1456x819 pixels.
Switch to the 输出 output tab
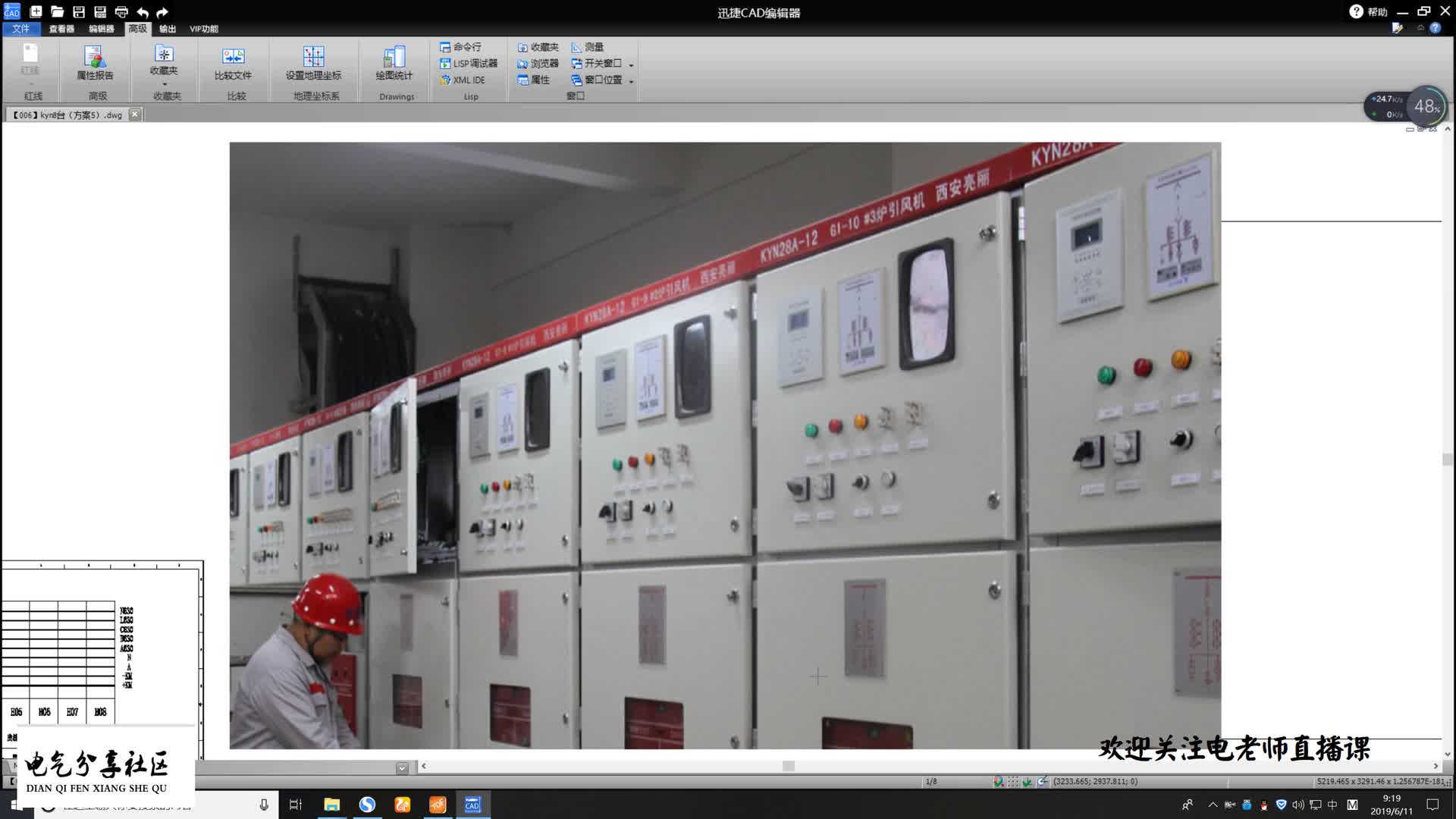click(168, 29)
